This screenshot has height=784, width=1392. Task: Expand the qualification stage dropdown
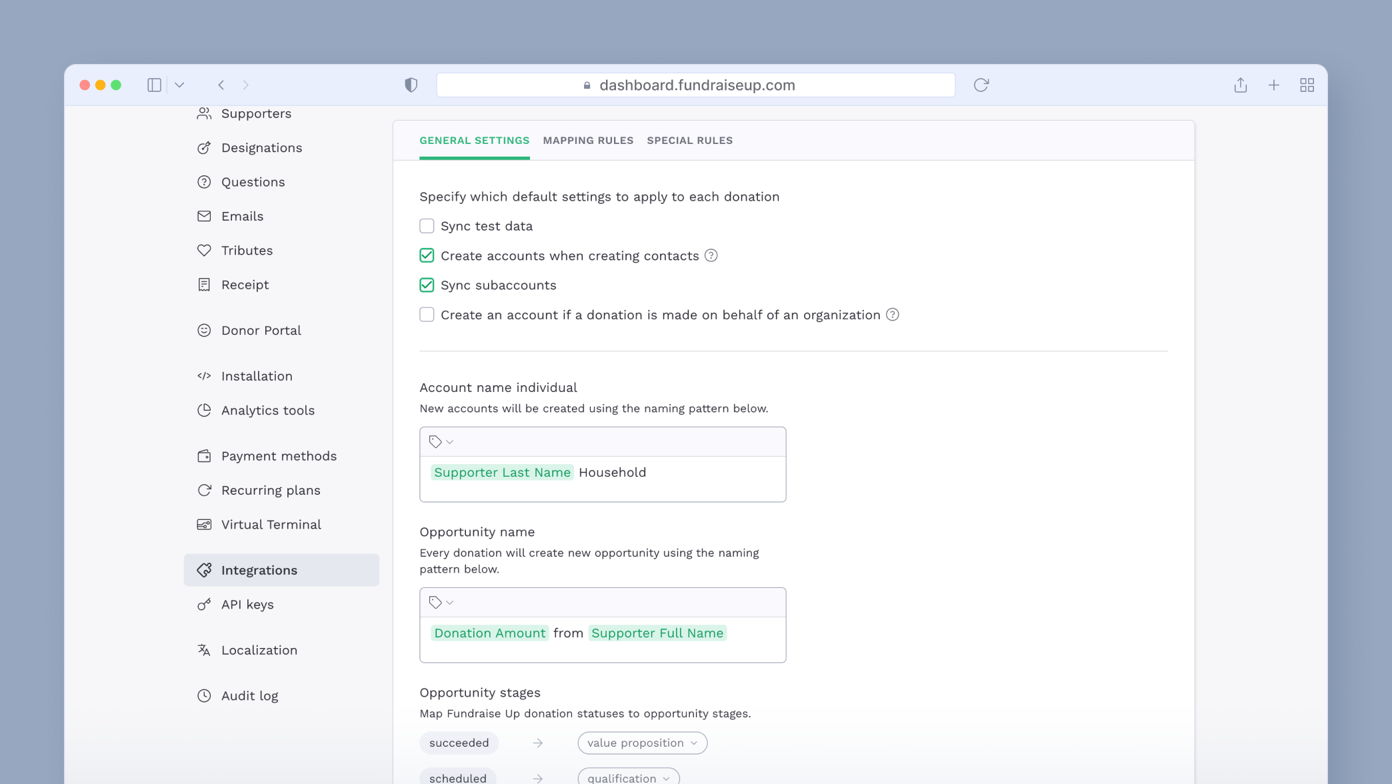(628, 777)
